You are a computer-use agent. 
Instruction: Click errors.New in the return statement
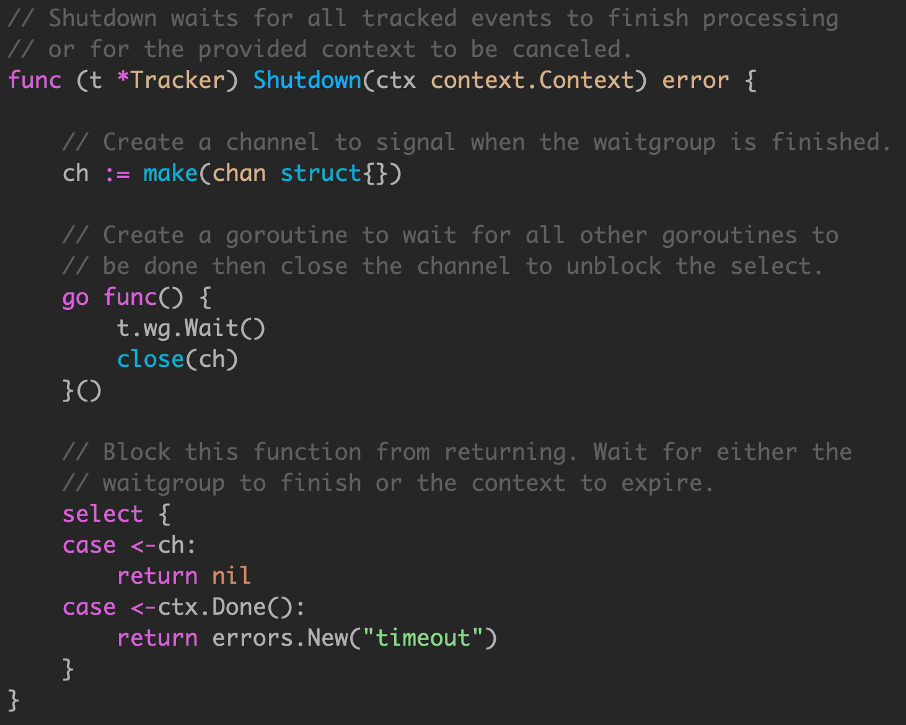pyautogui.click(x=280, y=638)
